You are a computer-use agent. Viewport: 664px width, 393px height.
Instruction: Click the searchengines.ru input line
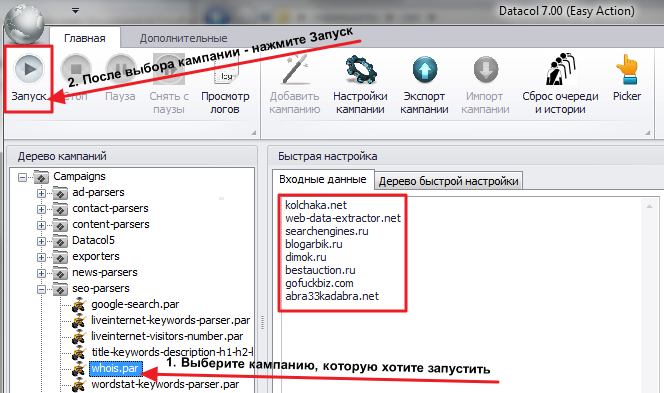[326, 231]
